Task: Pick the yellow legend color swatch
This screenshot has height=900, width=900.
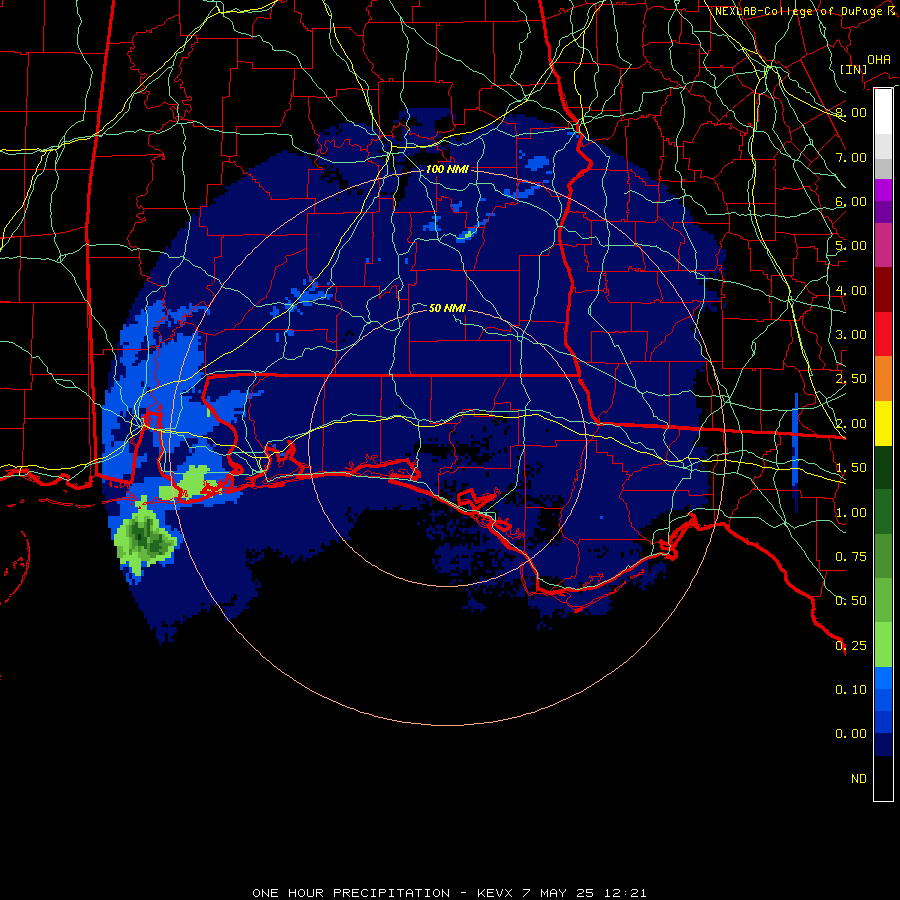Action: [x=883, y=423]
